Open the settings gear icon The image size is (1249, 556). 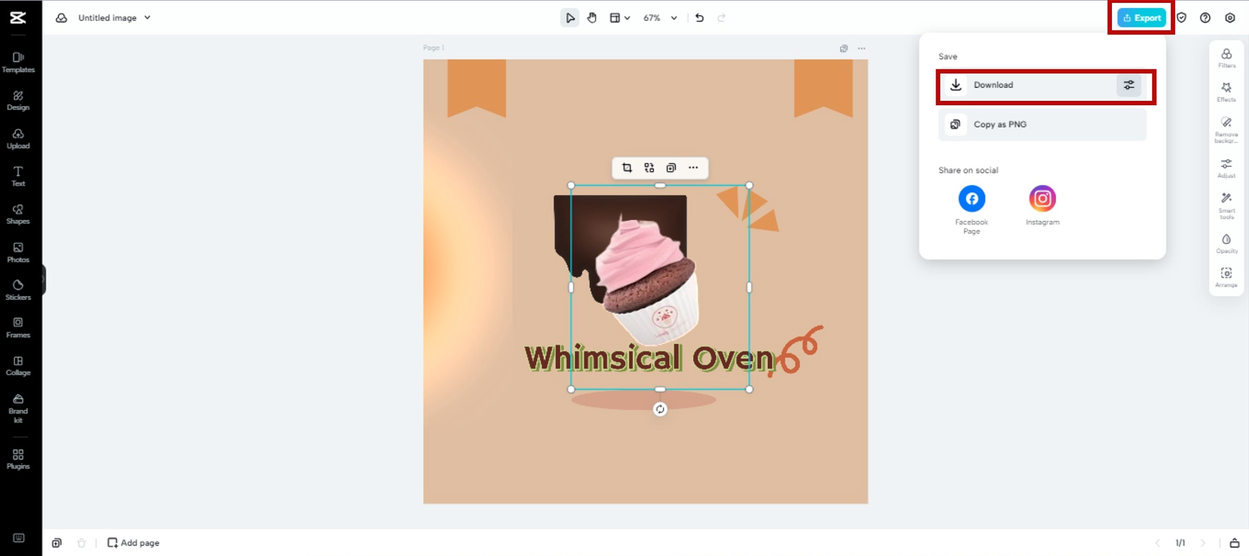coord(1230,18)
